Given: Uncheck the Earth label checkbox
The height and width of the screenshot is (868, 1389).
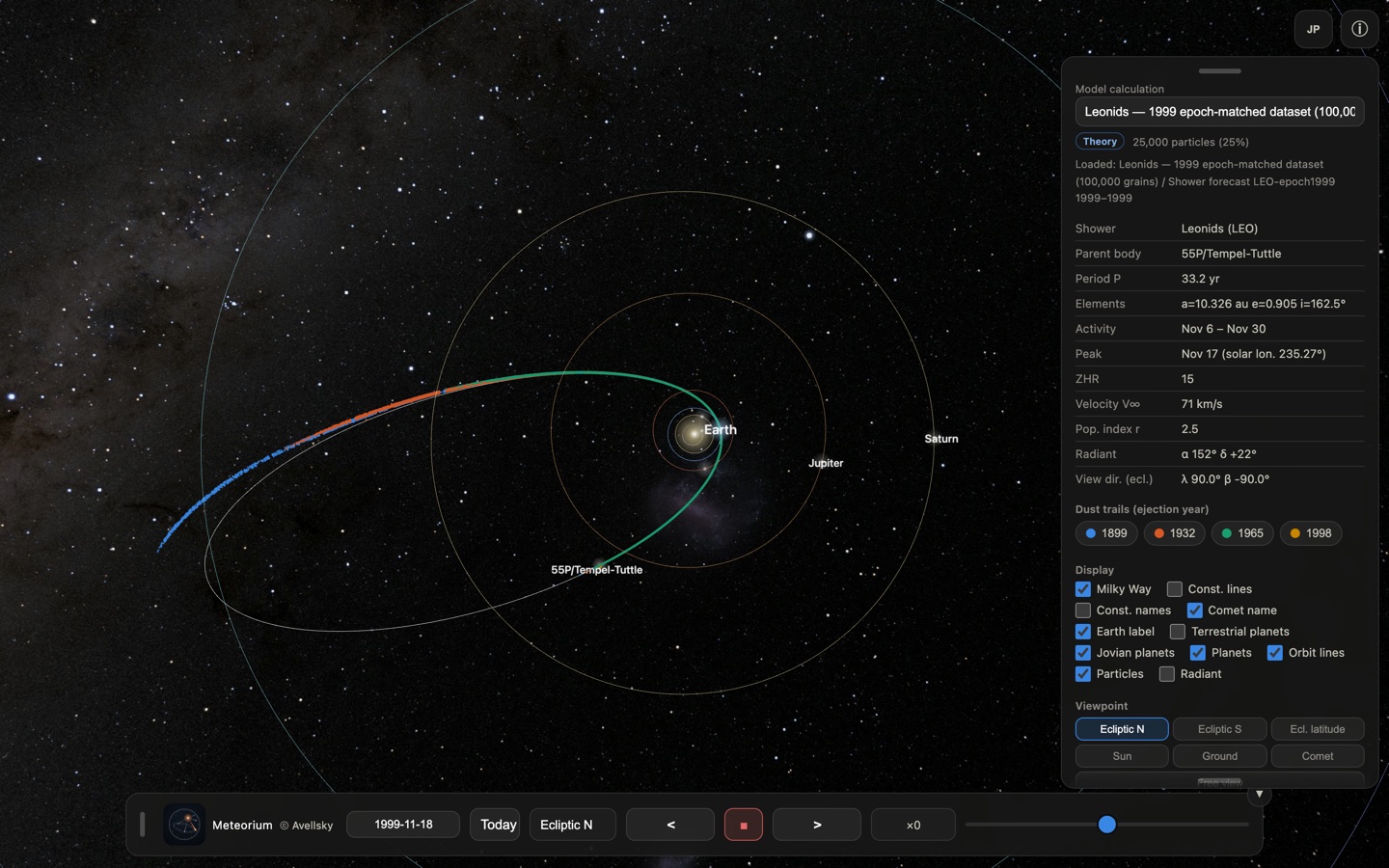Looking at the screenshot, I should (1083, 632).
